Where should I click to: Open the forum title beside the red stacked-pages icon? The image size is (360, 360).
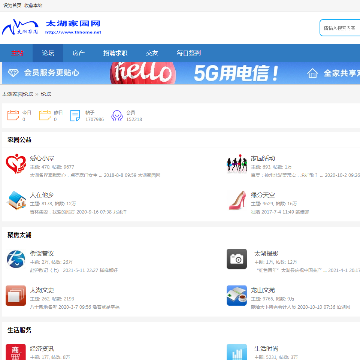[x=42, y=290]
